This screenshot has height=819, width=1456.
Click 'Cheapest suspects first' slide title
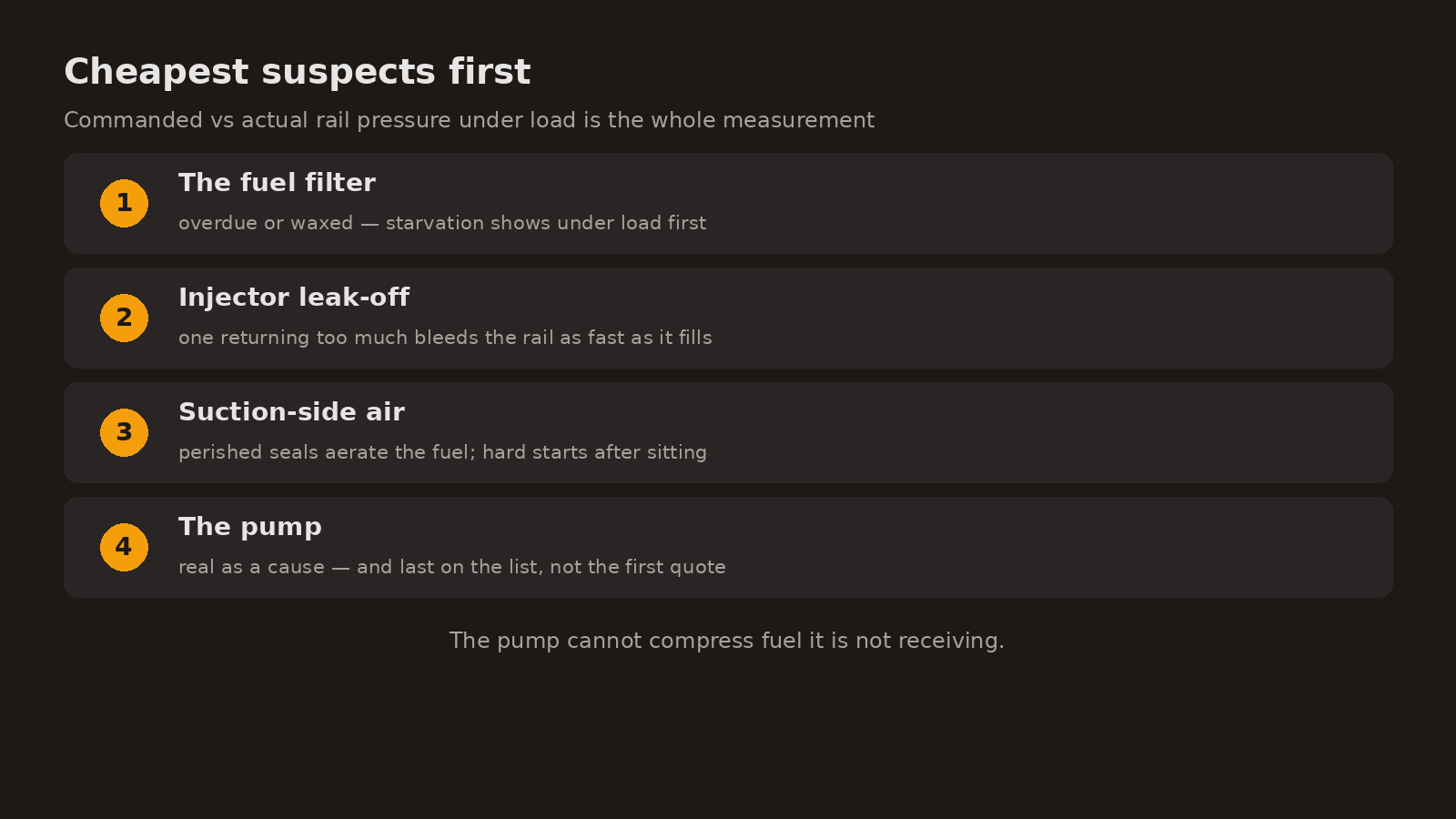(x=297, y=72)
